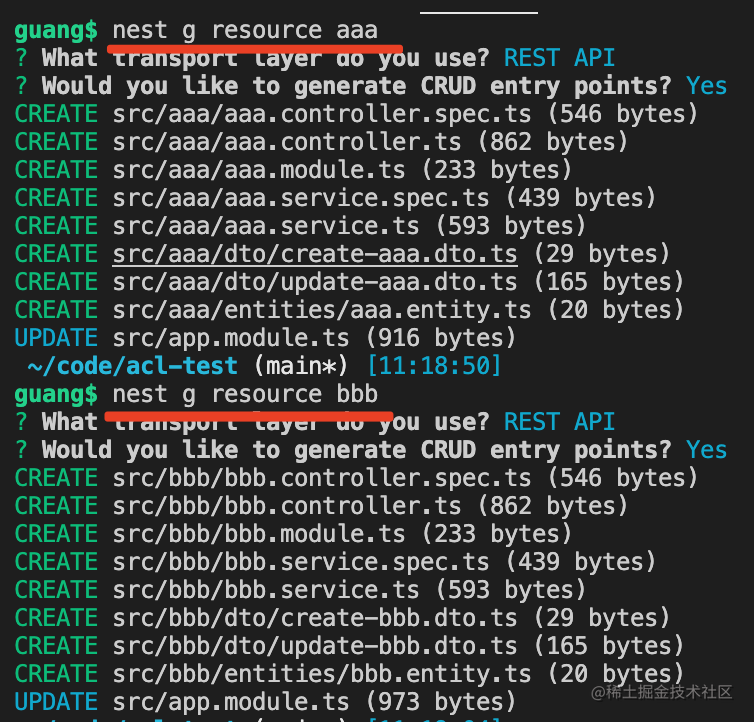Click the src/aaa/aaa.module.ts file path
This screenshot has width=754, height=722.
[x=259, y=170]
